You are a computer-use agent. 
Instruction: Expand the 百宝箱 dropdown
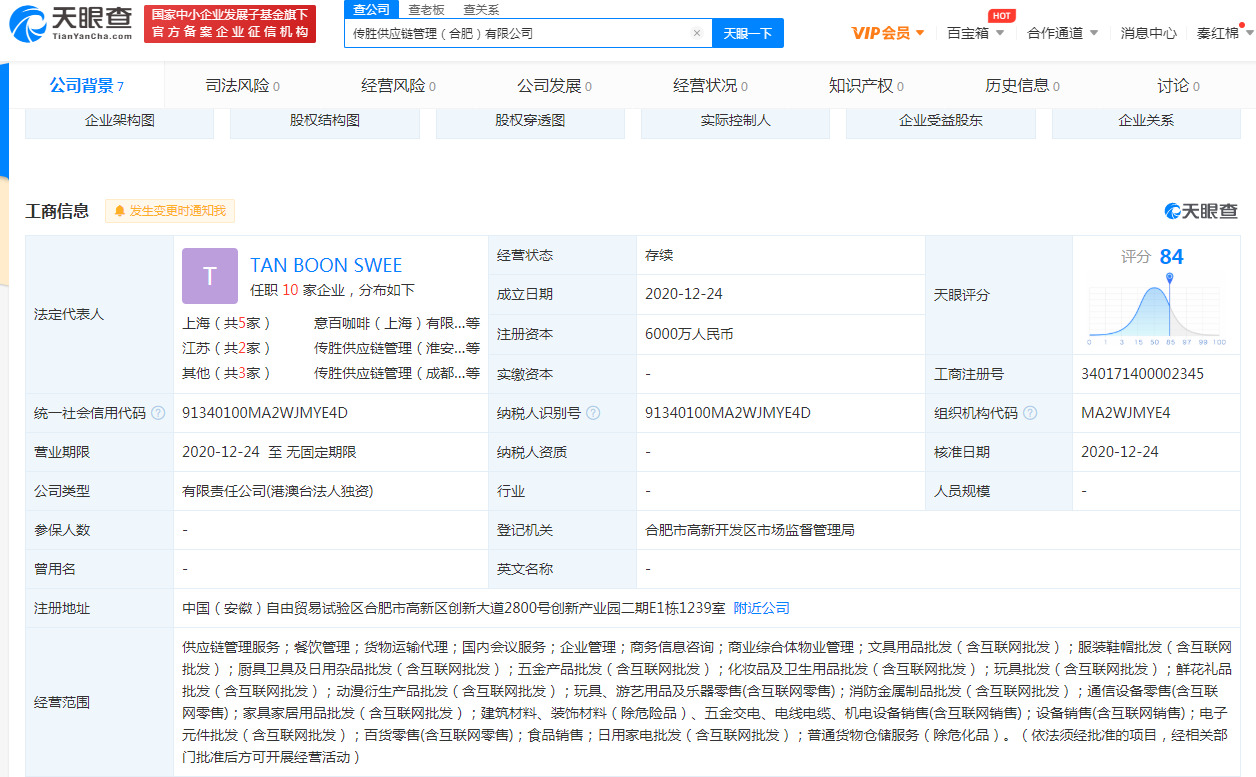(975, 33)
